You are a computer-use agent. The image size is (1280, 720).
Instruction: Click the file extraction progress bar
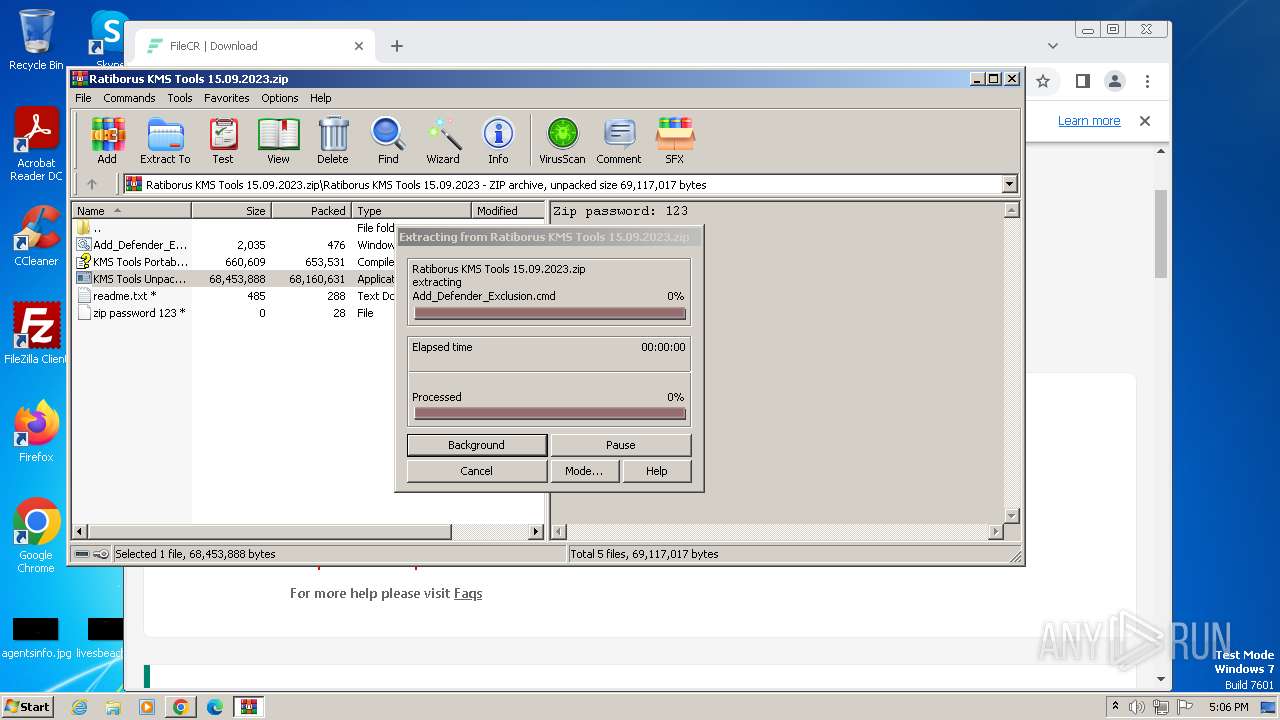550,313
